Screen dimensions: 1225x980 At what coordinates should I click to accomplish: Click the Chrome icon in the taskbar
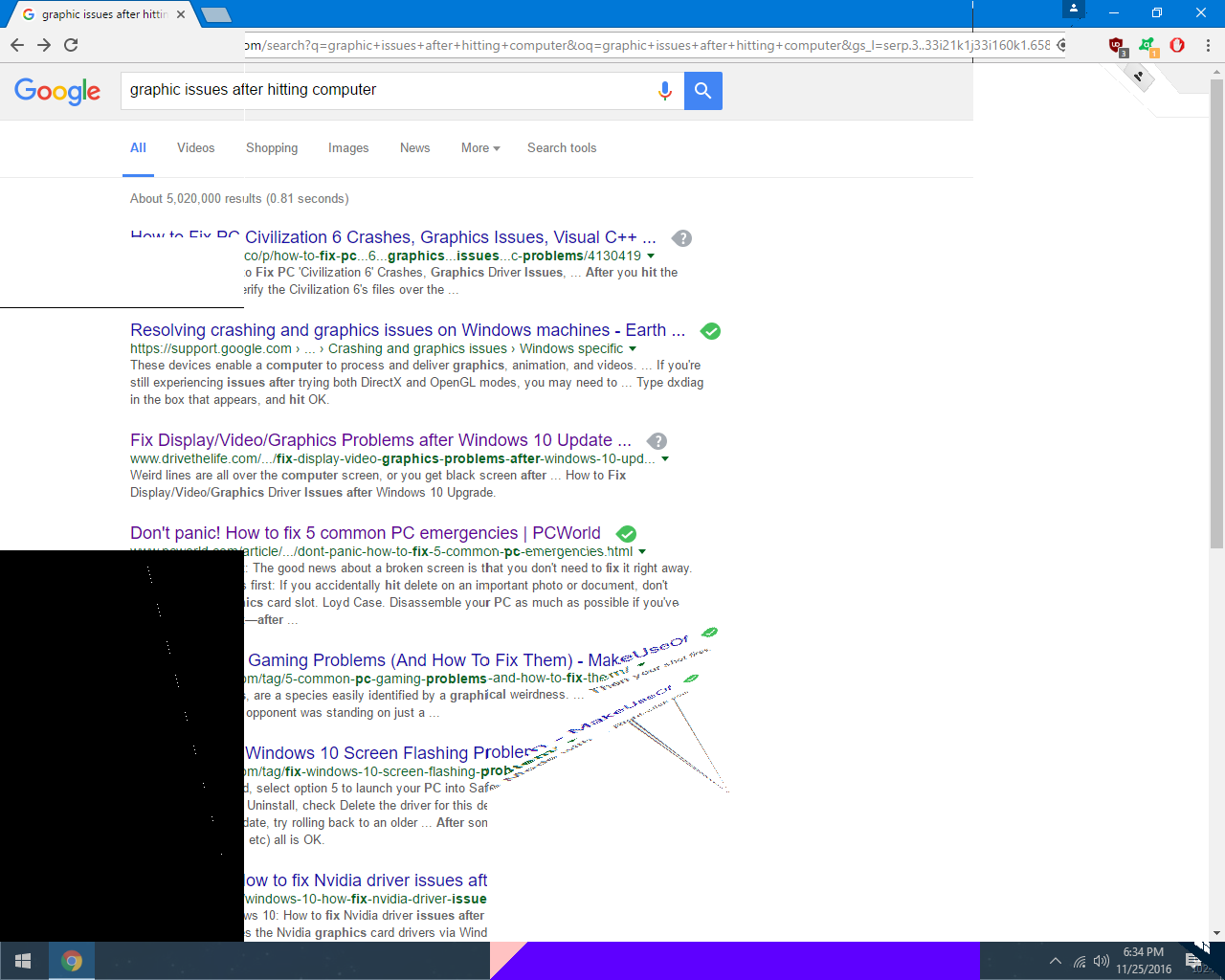(72, 961)
